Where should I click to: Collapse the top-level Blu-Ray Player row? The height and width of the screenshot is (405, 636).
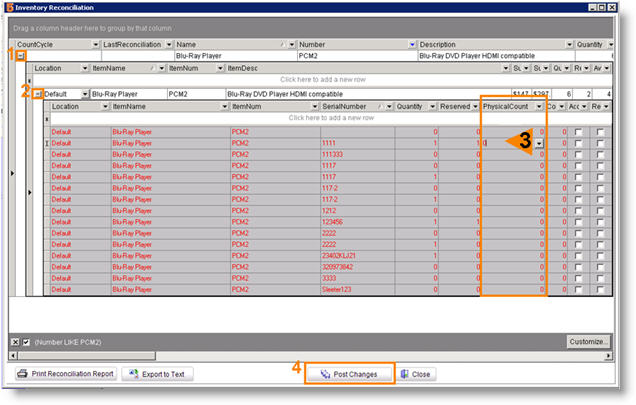(20, 56)
